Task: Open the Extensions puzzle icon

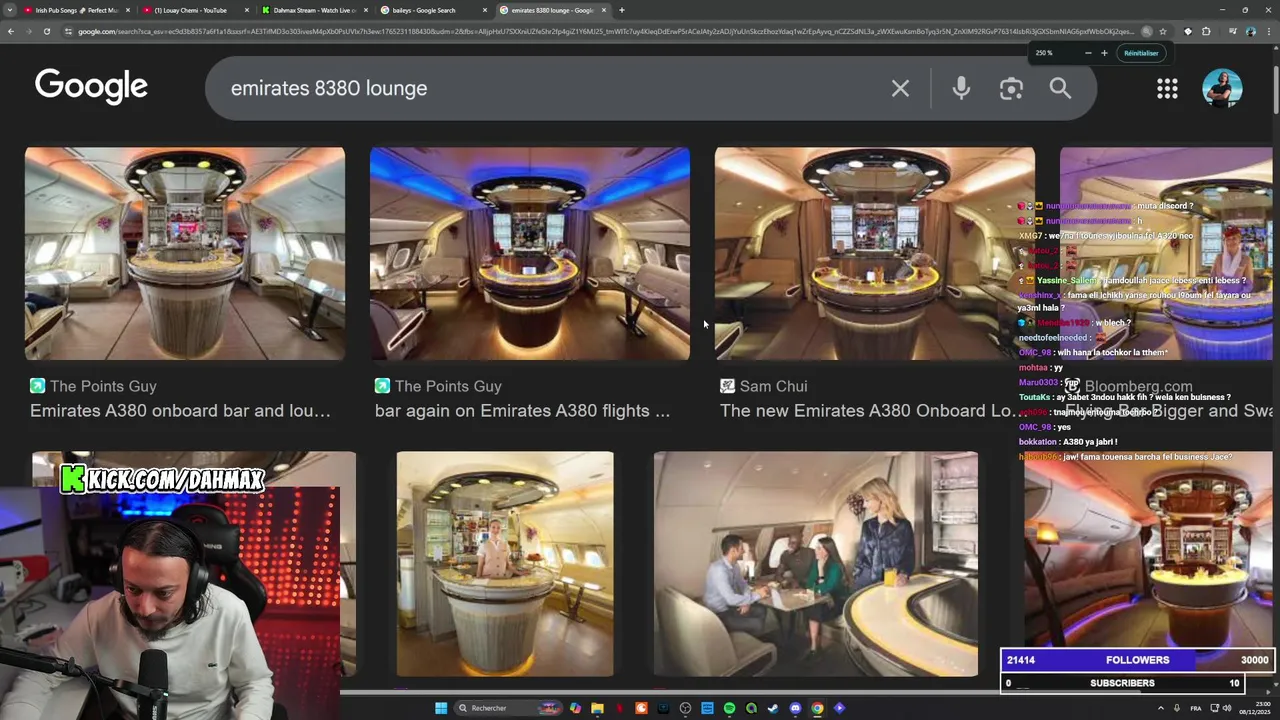Action: 1206,31
